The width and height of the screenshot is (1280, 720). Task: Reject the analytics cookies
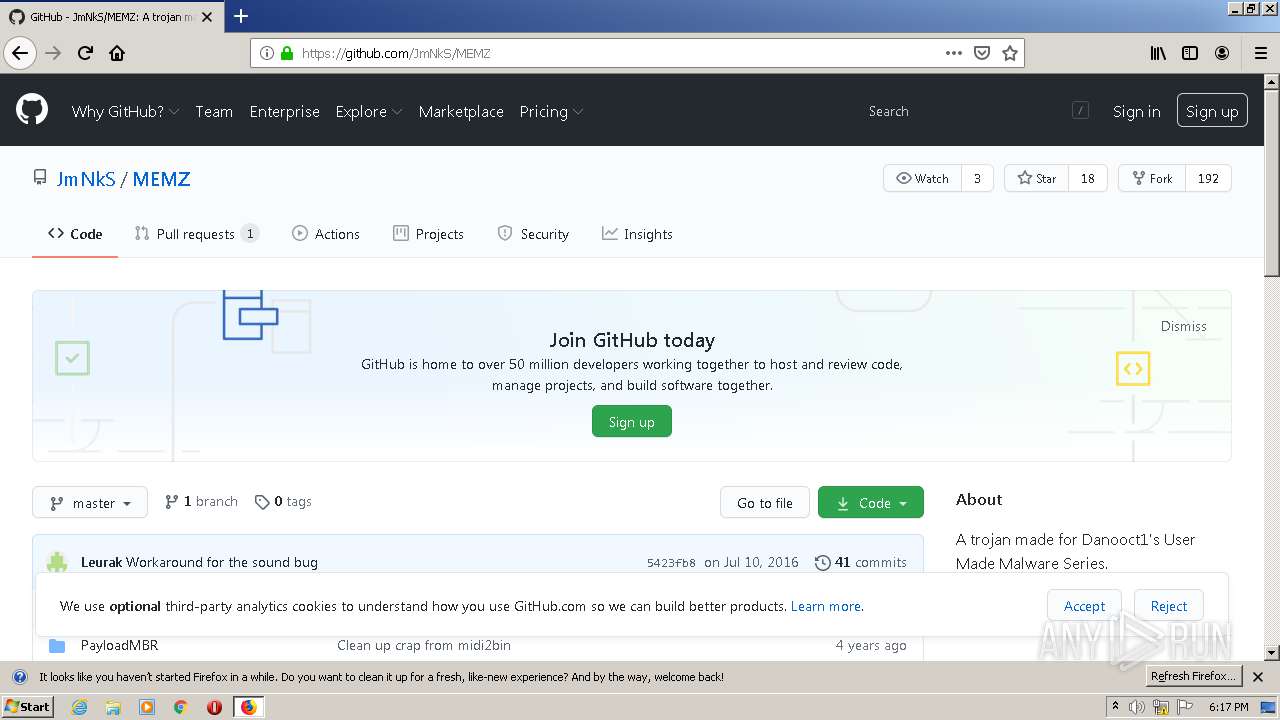(x=1169, y=606)
